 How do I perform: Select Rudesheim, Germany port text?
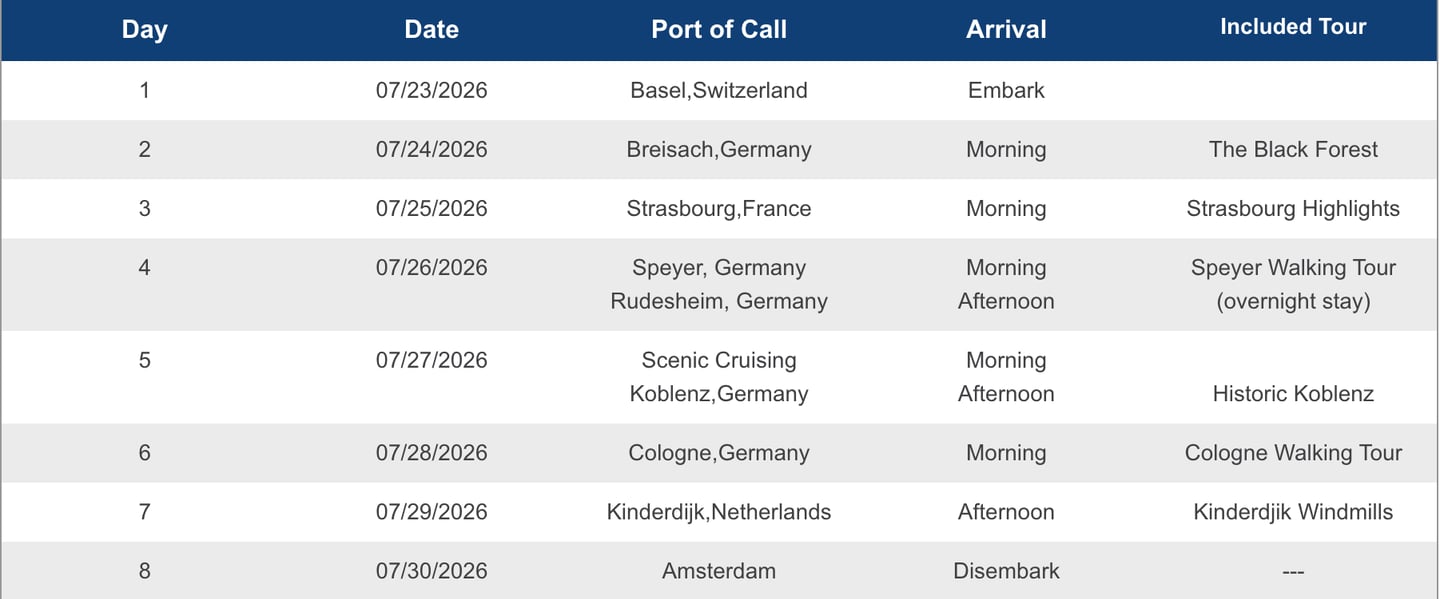(719, 301)
